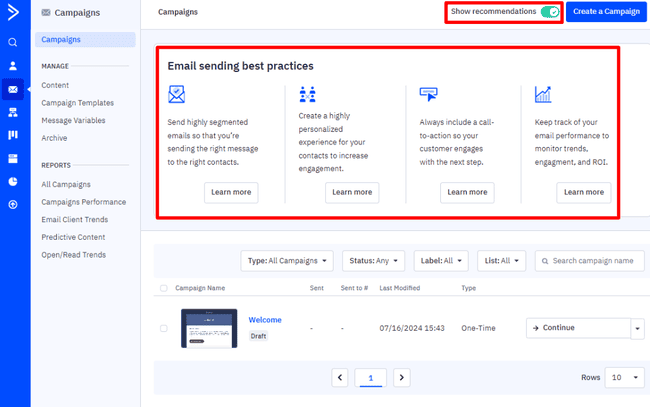Click the Create a Campaign button
This screenshot has width=650, height=407.
click(606, 12)
